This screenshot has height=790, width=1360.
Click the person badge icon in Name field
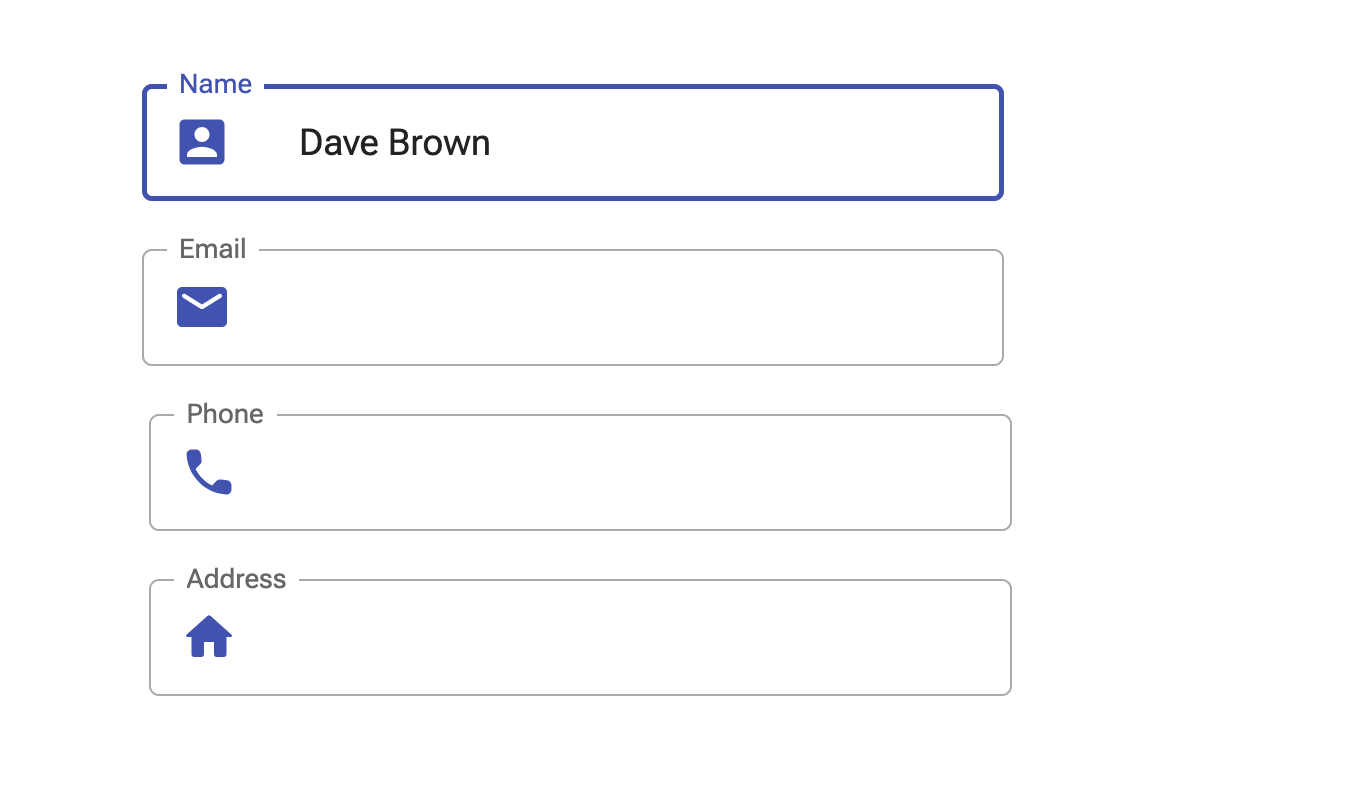pos(202,142)
